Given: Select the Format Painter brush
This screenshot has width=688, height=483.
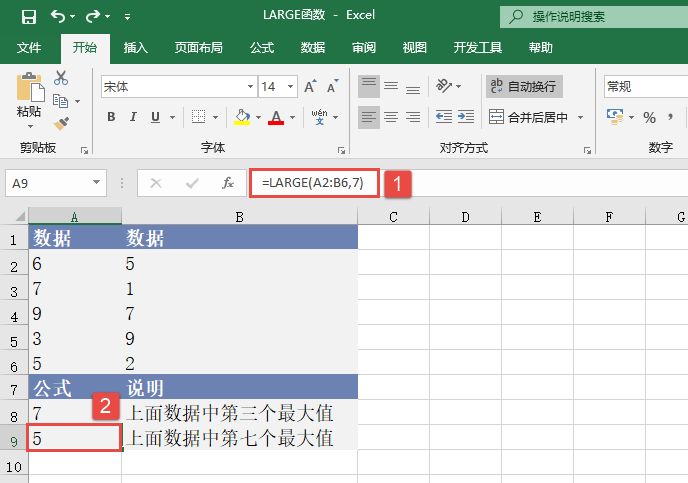Looking at the screenshot, I should pyautogui.click(x=61, y=123).
